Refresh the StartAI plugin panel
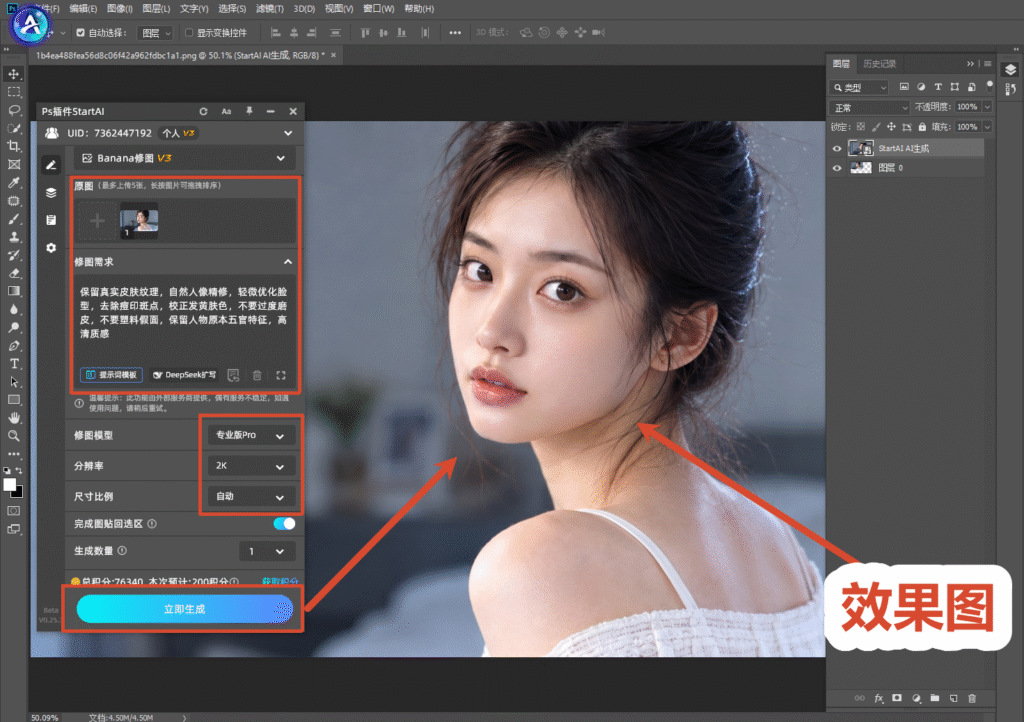Viewport: 1024px width, 722px height. tap(204, 112)
